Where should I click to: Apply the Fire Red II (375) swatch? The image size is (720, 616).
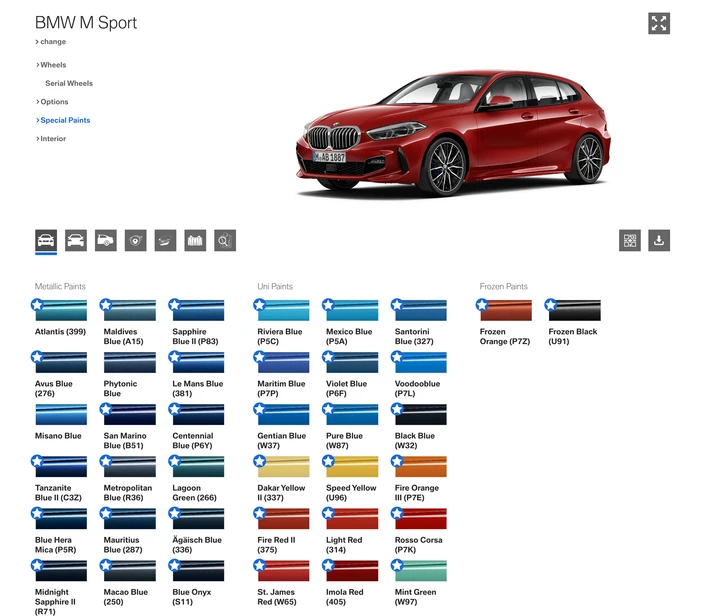[283, 519]
